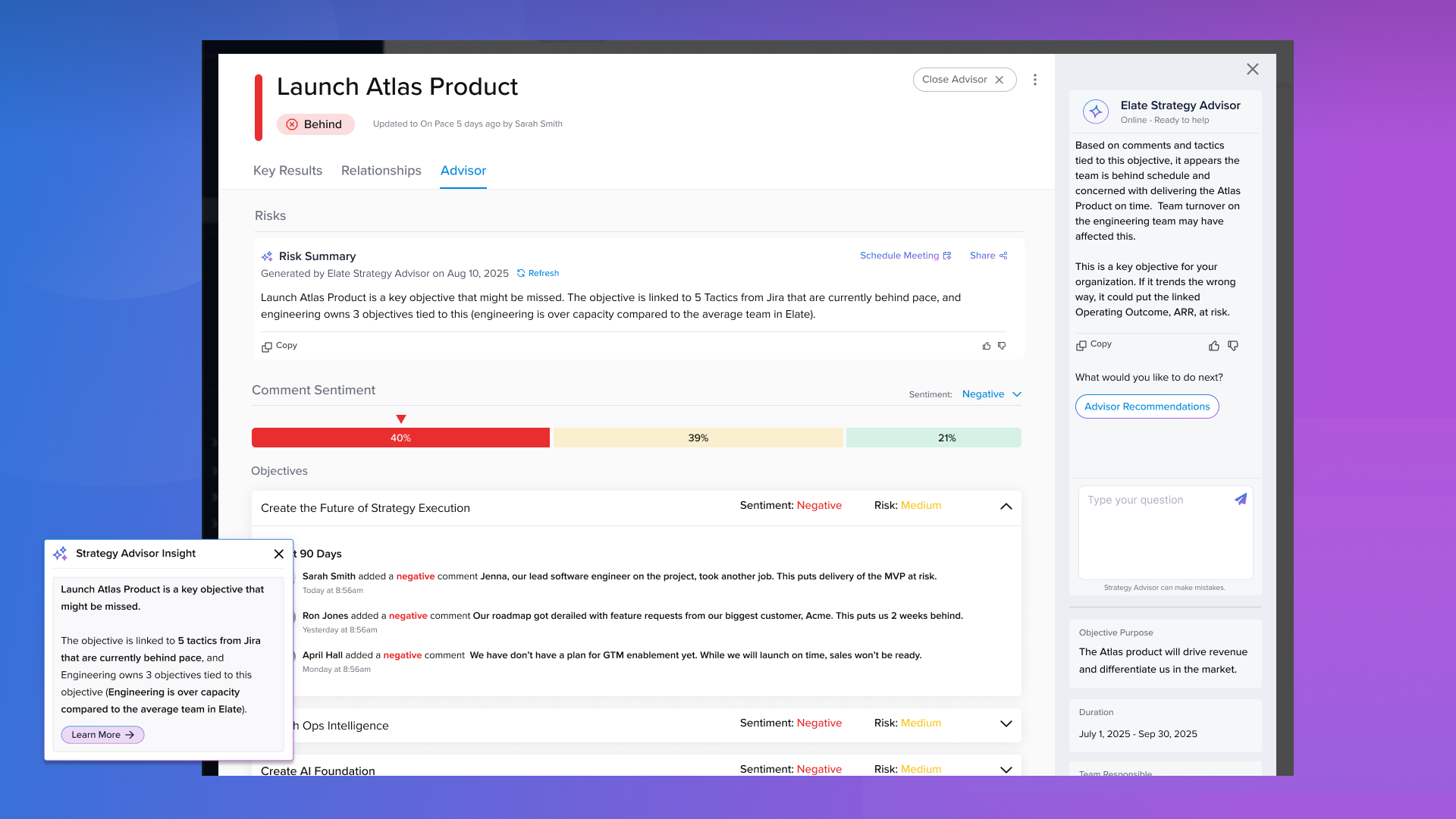Expand the Create AI Foundation objective
Screen dimensions: 1456x819
tap(1006, 769)
